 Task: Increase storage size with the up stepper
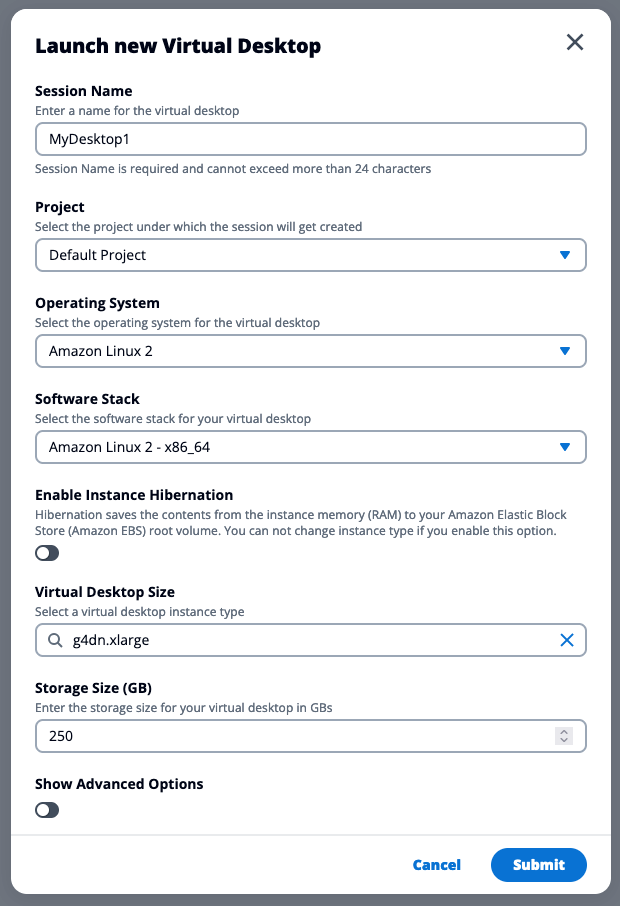565,731
